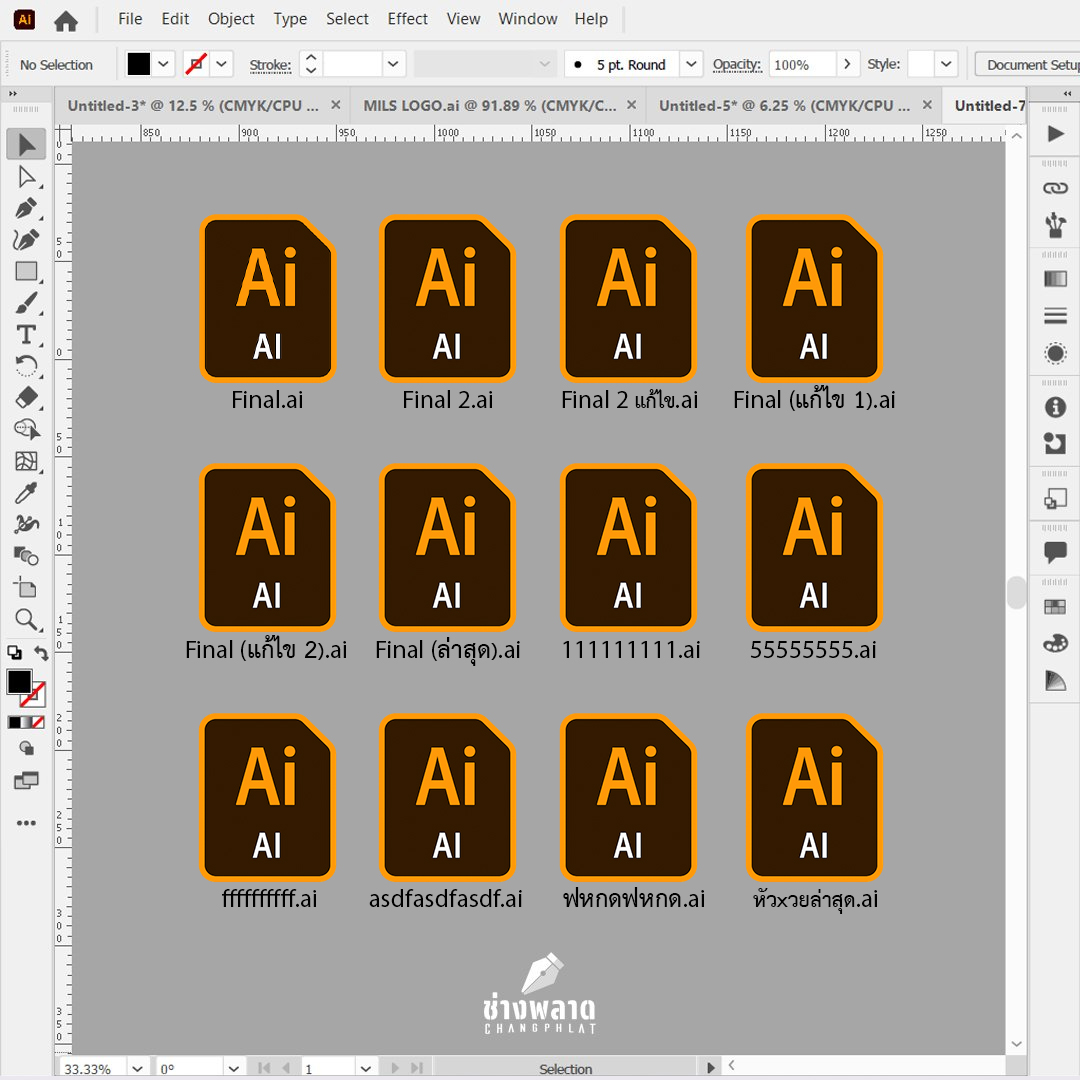Expand the stroke weight dropdown
This screenshot has width=1080, height=1080.
tap(394, 65)
